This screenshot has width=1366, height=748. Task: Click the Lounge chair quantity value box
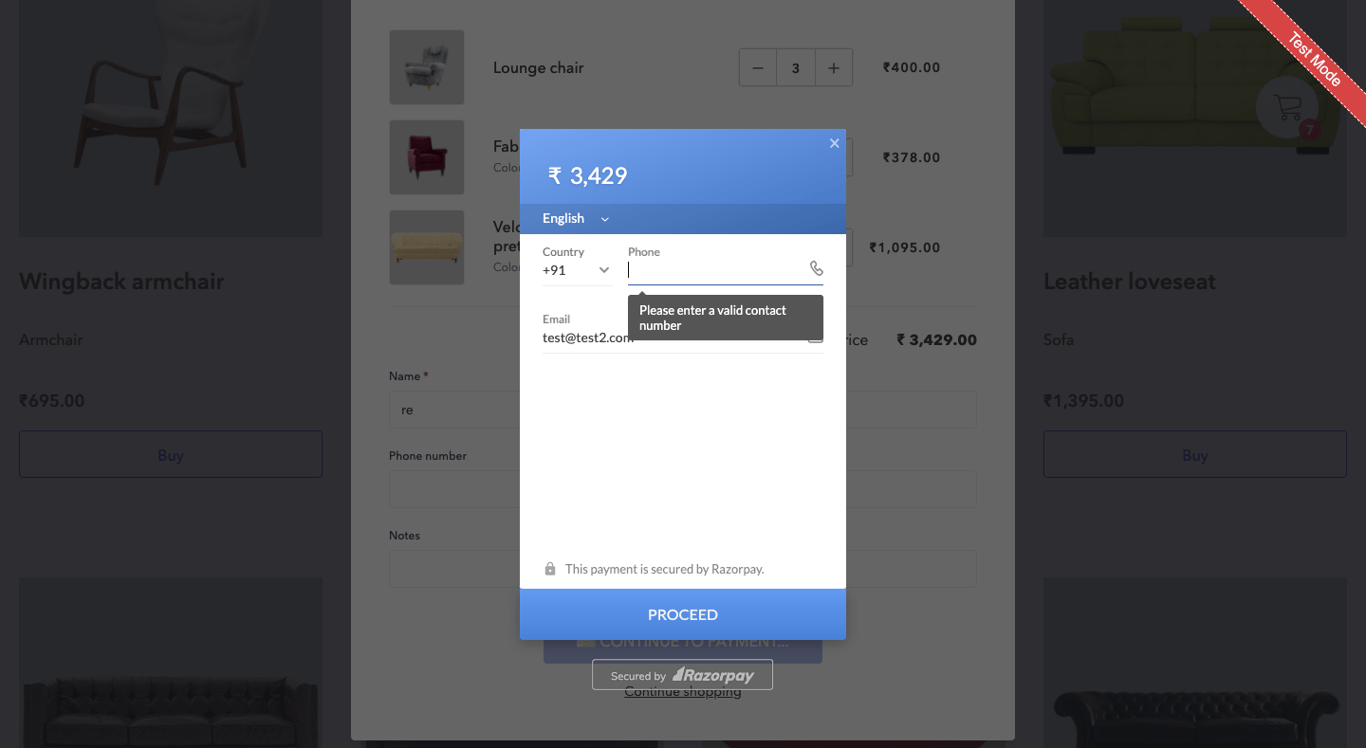click(796, 68)
